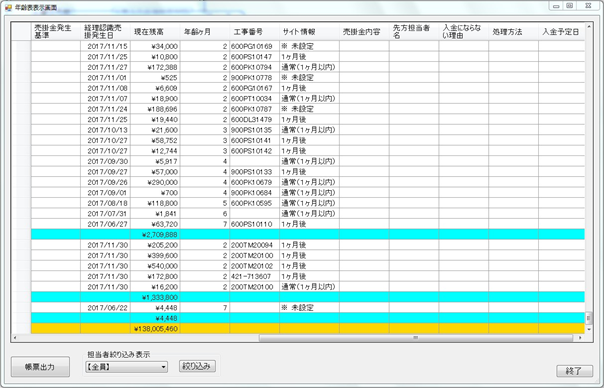Image resolution: width=604 pixels, height=388 pixels.
Task: Select the 年齢ヶ月 column header
Action: pos(205,32)
